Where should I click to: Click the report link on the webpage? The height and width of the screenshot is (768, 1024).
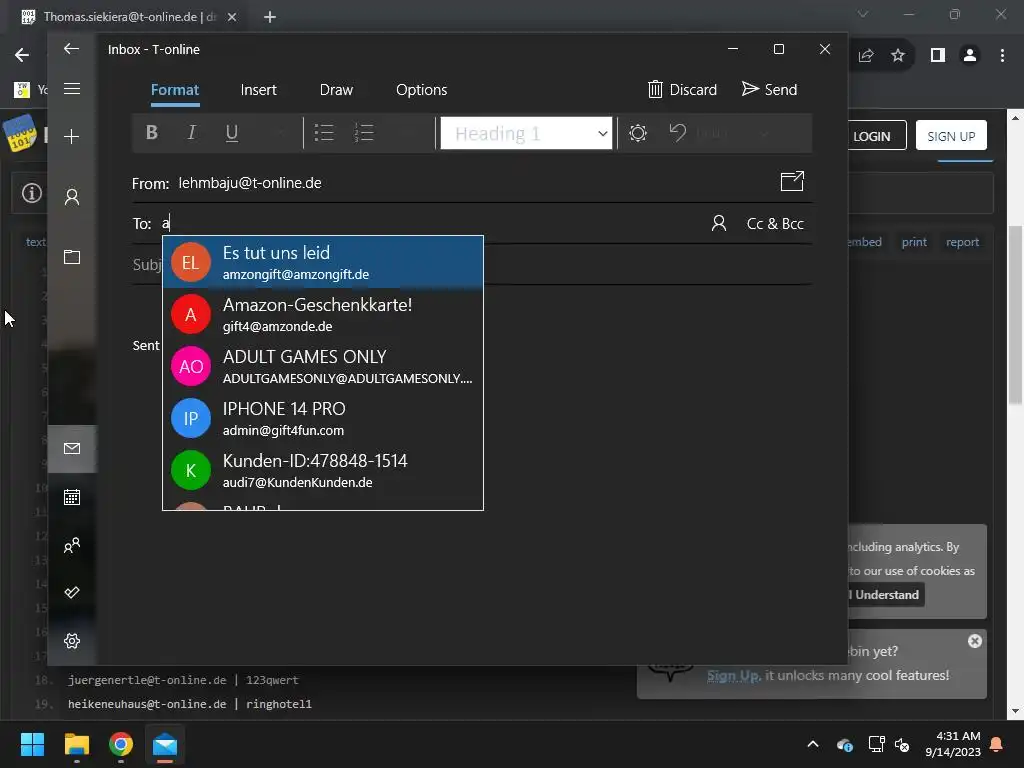(x=963, y=242)
